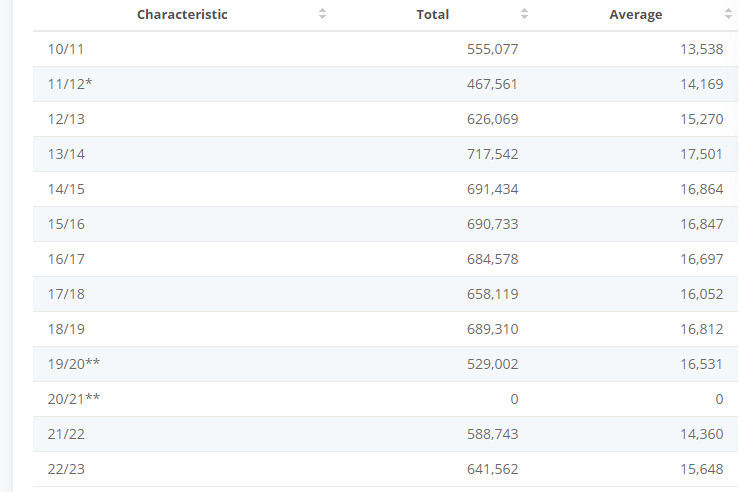This screenshot has height=492, width=739.
Task: Select the 22/23 season row label
Action: click(66, 469)
